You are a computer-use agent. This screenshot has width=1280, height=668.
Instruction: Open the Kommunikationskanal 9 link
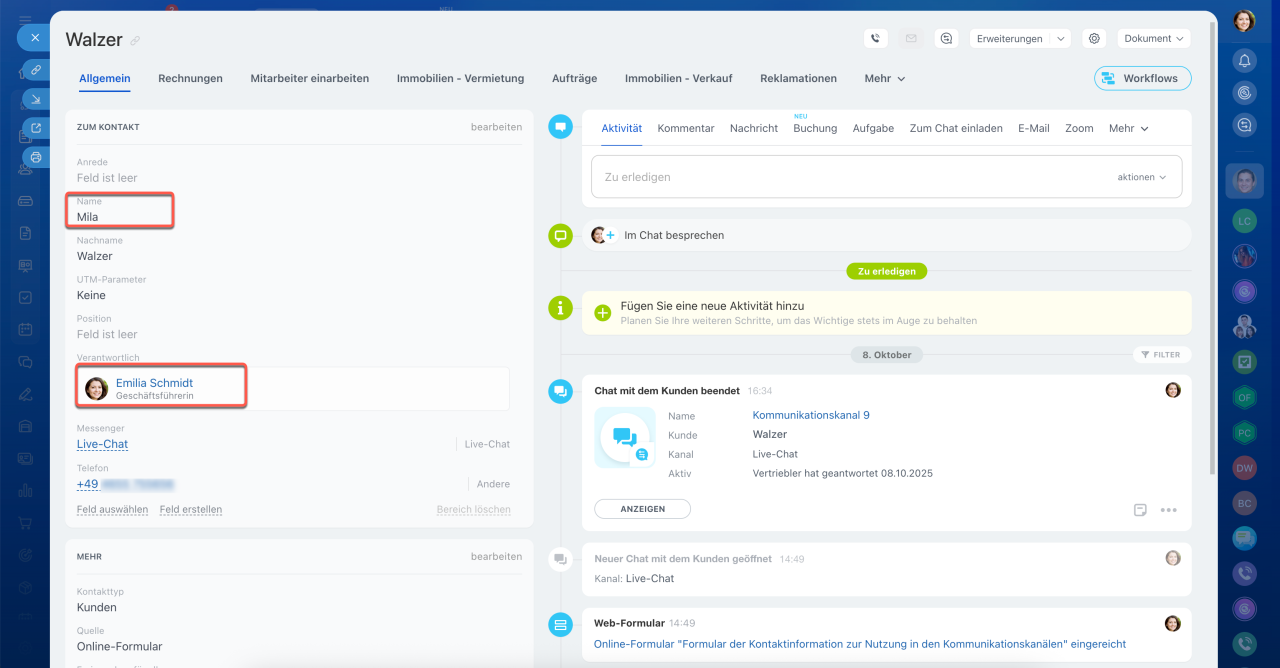810,415
